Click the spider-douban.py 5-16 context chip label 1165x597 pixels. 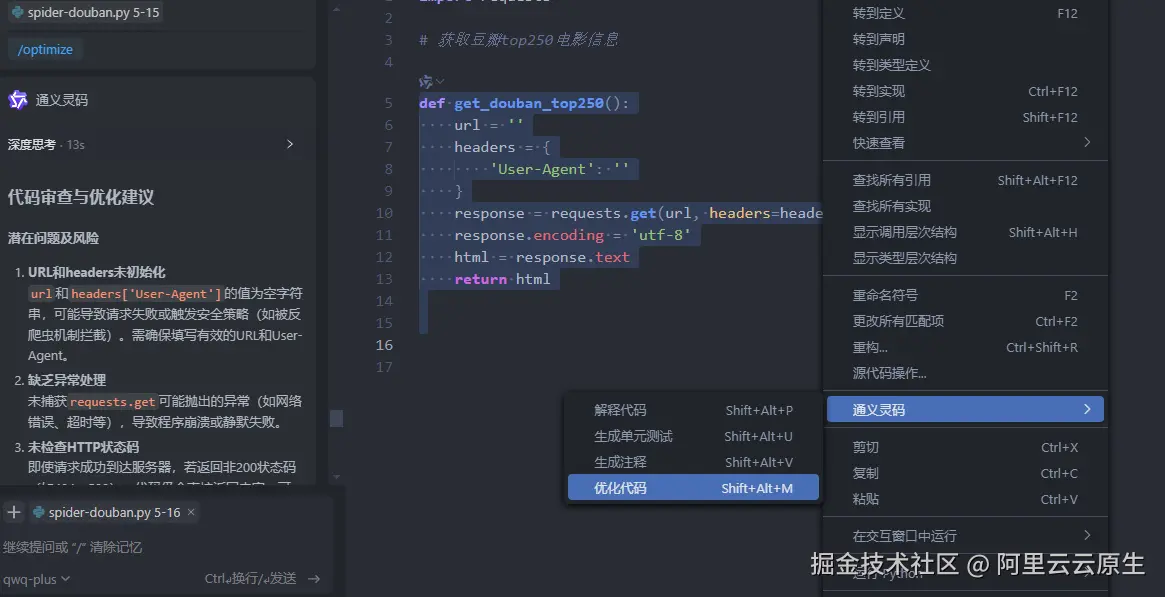click(114, 512)
